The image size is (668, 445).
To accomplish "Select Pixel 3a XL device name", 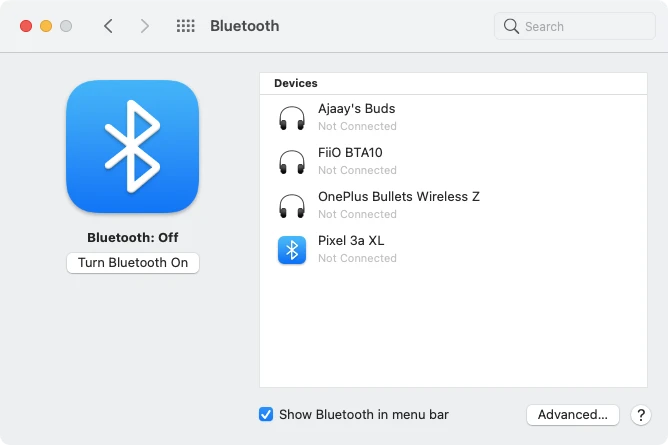I will click(351, 241).
